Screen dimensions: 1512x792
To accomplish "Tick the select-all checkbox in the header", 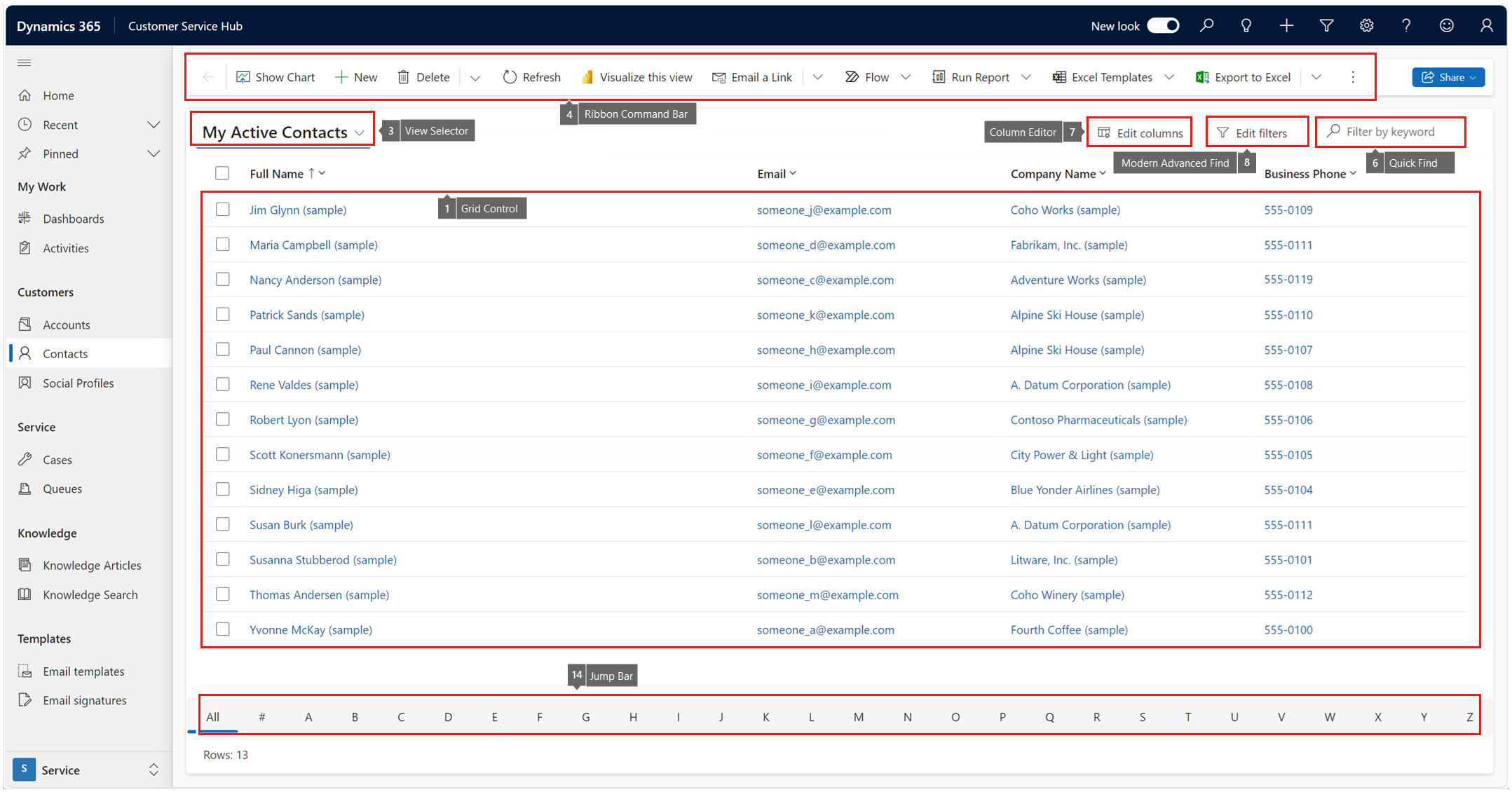I will pos(222,173).
